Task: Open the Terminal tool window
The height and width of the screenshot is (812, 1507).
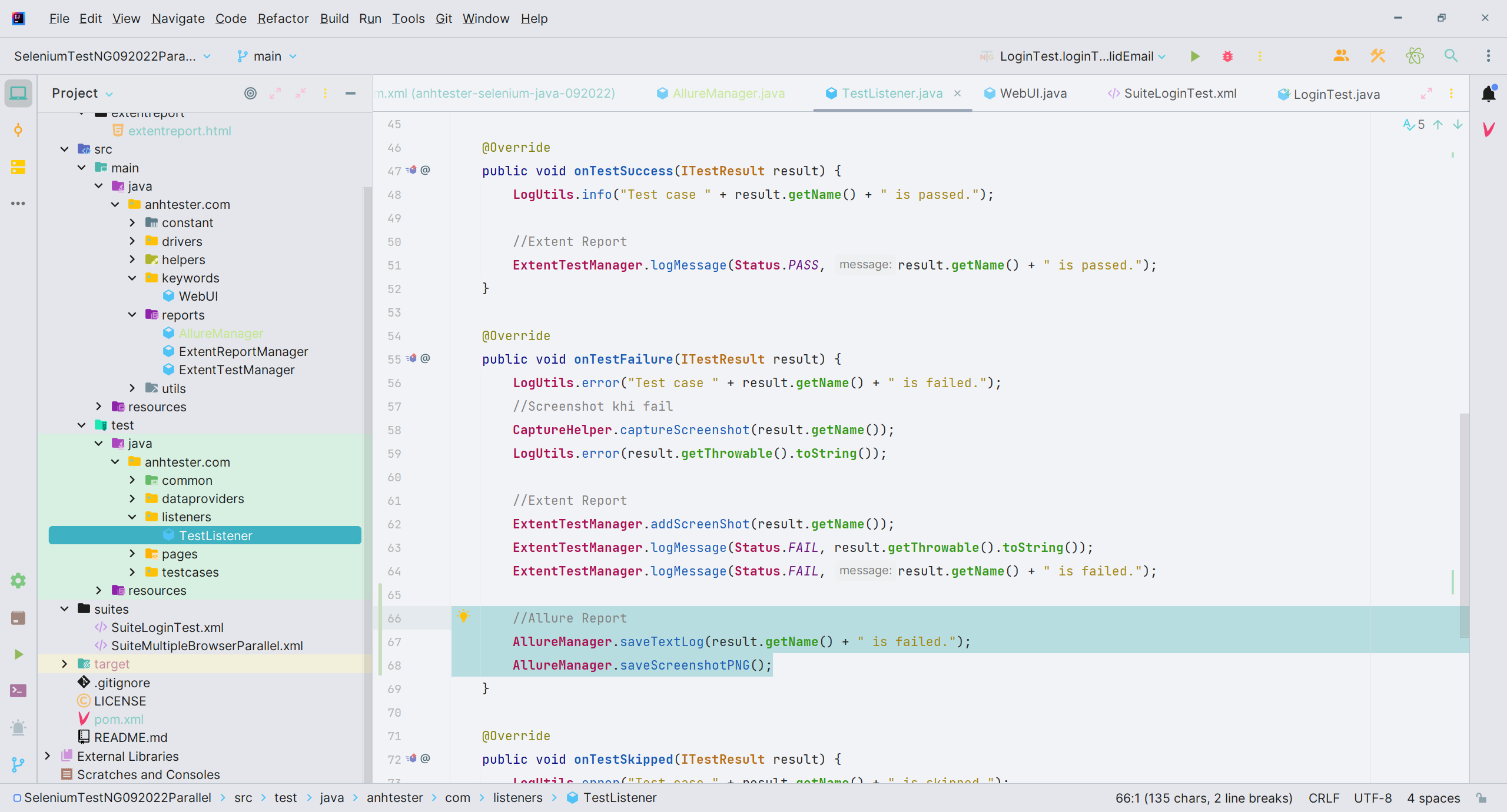Action: 18,691
